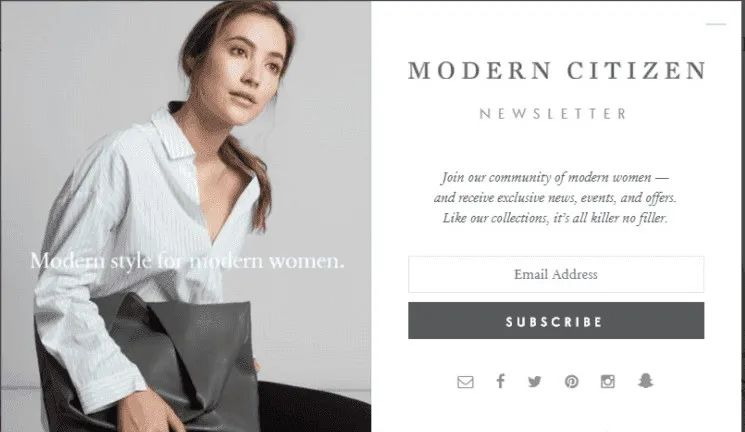The height and width of the screenshot is (432, 745).
Task: Click the 'Modern style for modern women' caption
Action: click(187, 260)
